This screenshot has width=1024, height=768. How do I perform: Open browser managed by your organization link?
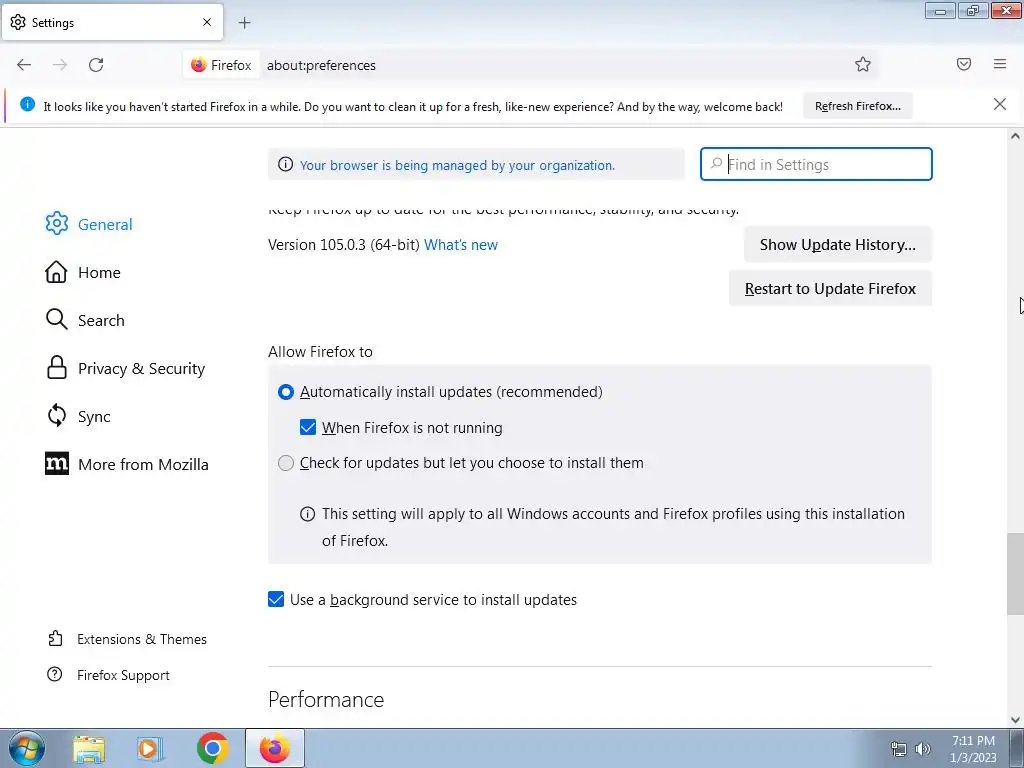coord(457,165)
